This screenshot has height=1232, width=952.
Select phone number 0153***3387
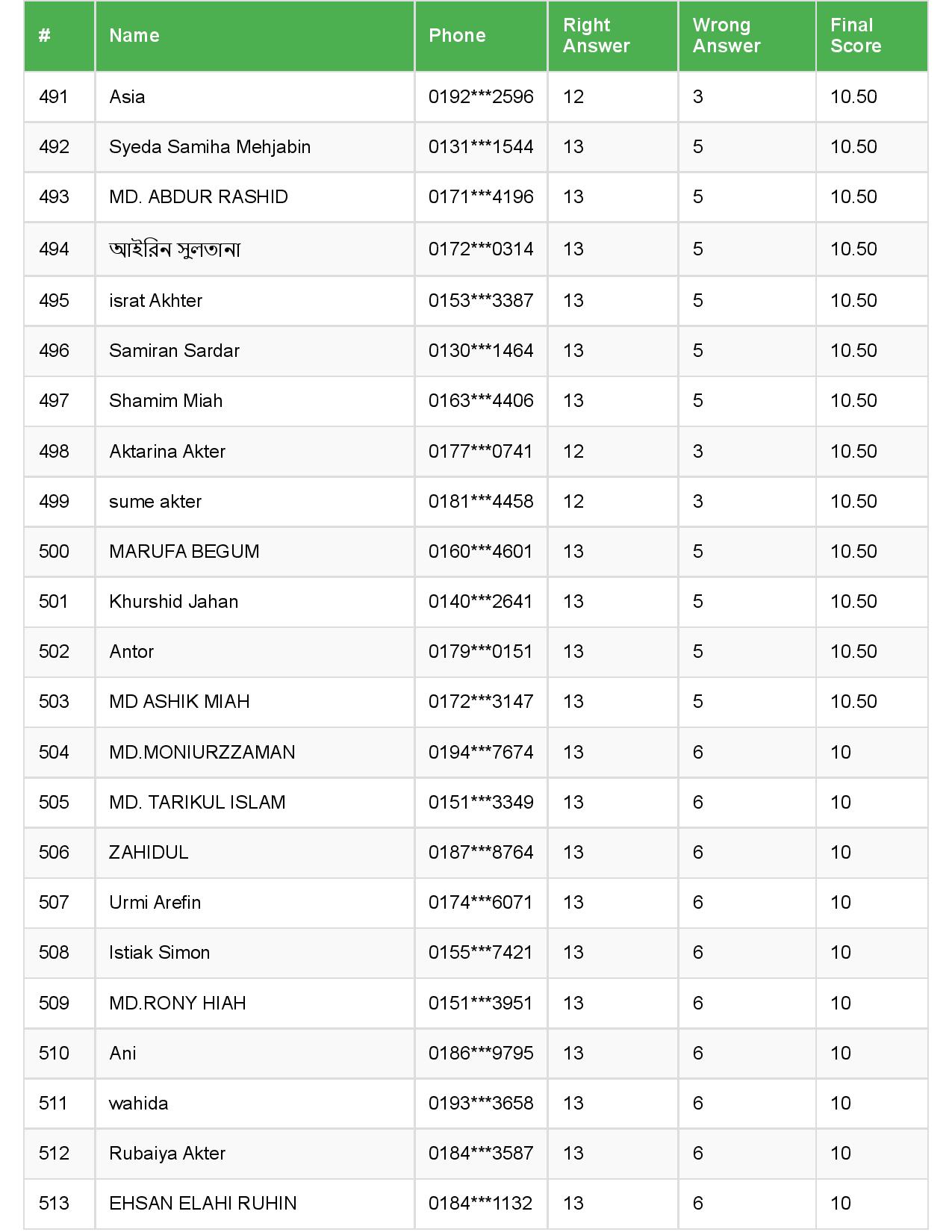[481, 301]
